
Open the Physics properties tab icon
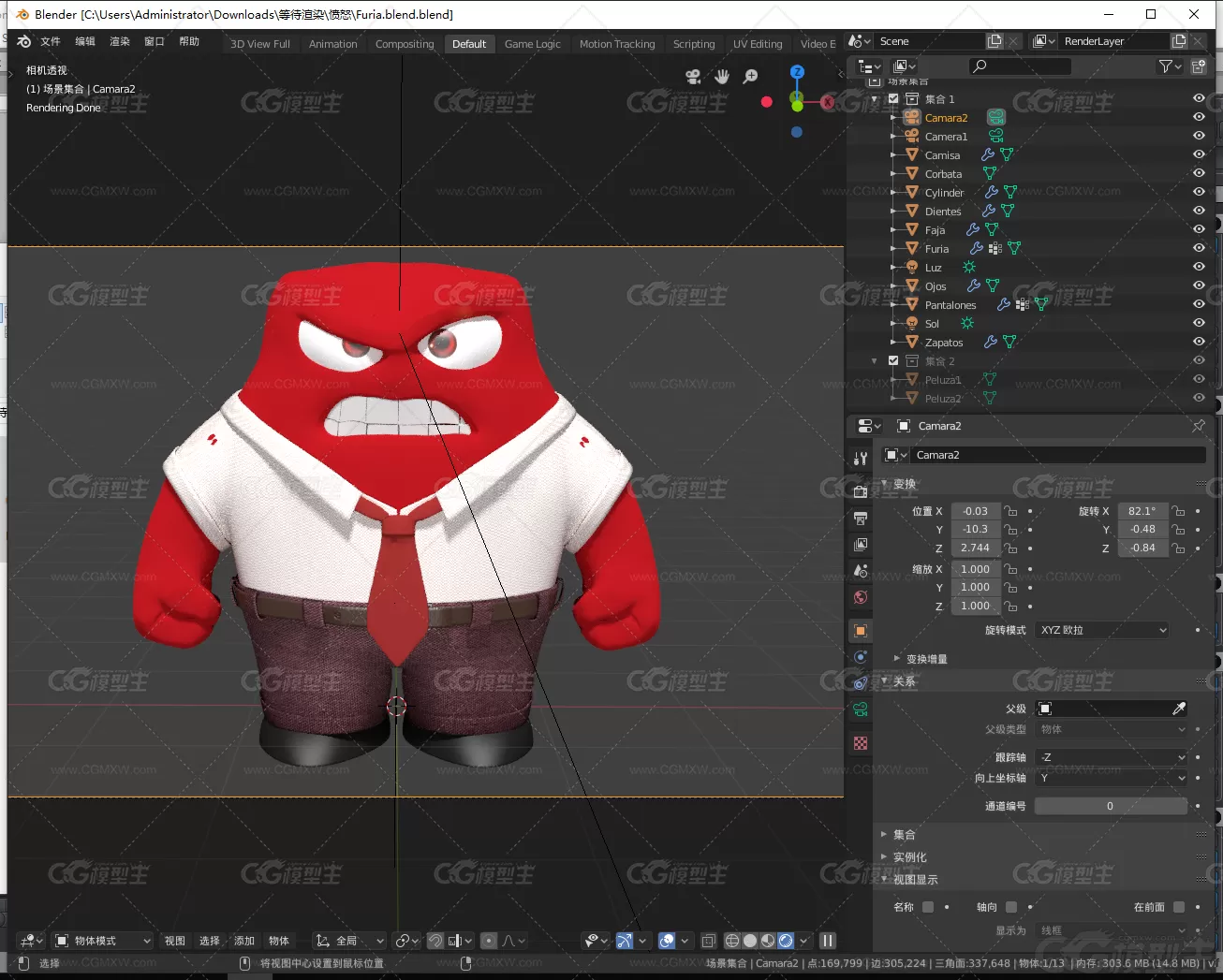861,657
